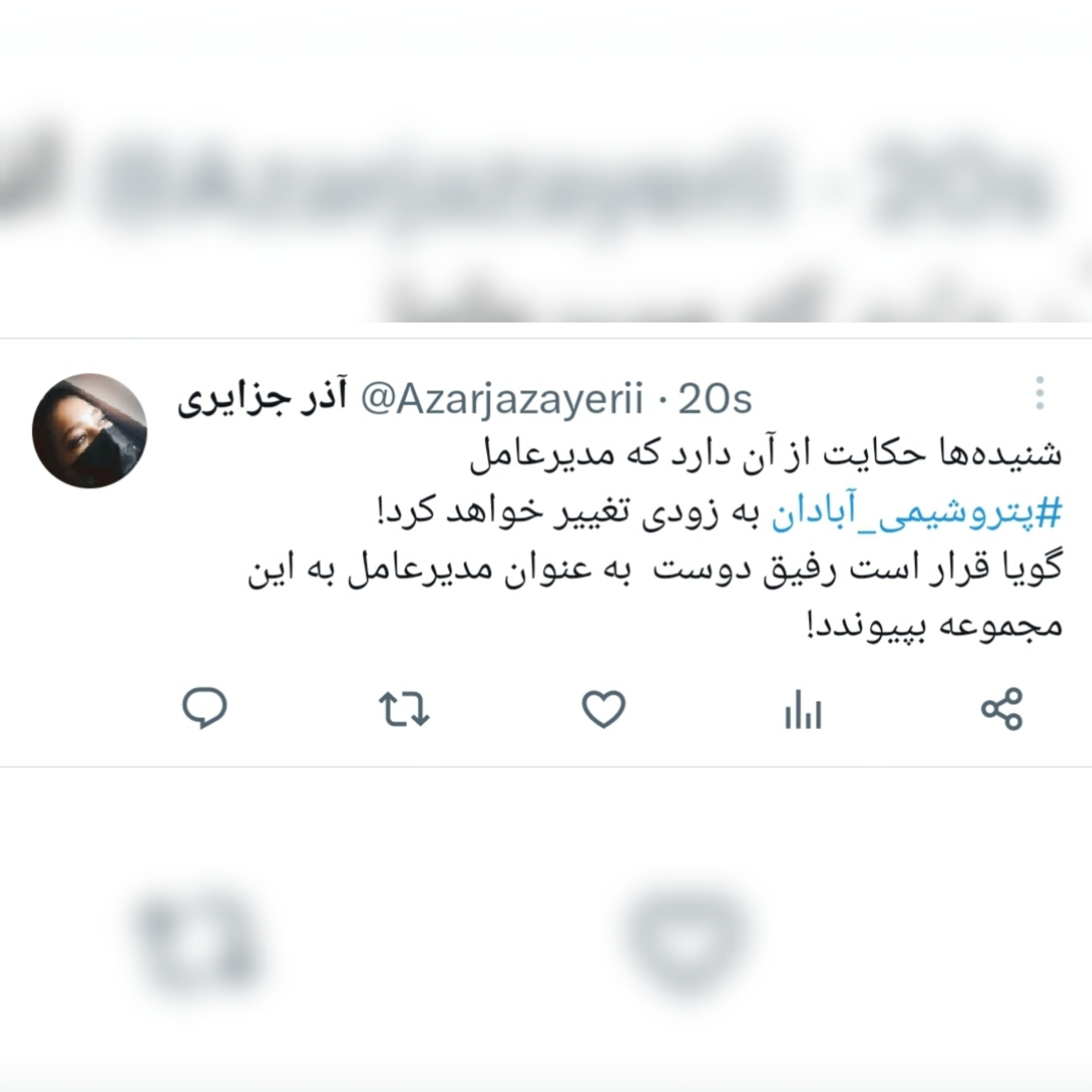Open the three-dot more options menu
The height and width of the screenshot is (1092, 1092).
coord(1040,393)
